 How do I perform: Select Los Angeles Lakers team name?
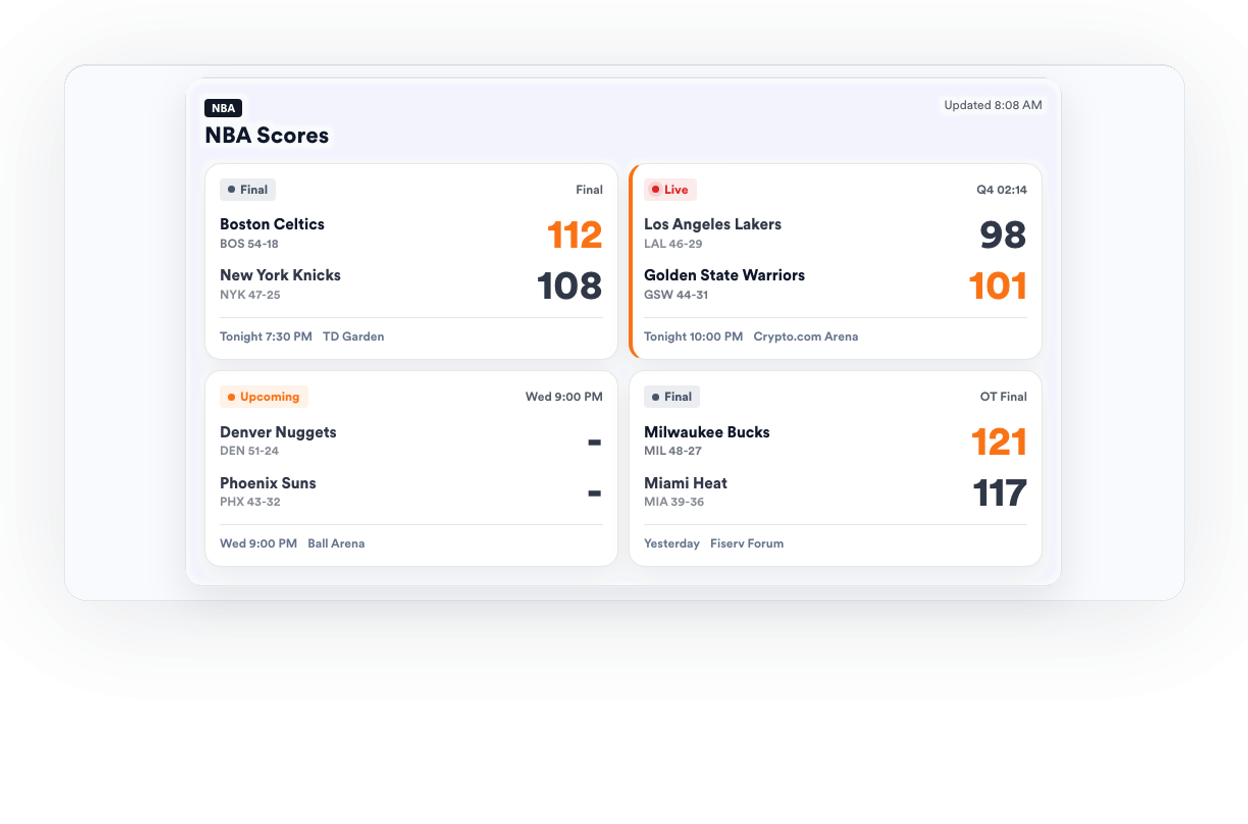click(713, 224)
